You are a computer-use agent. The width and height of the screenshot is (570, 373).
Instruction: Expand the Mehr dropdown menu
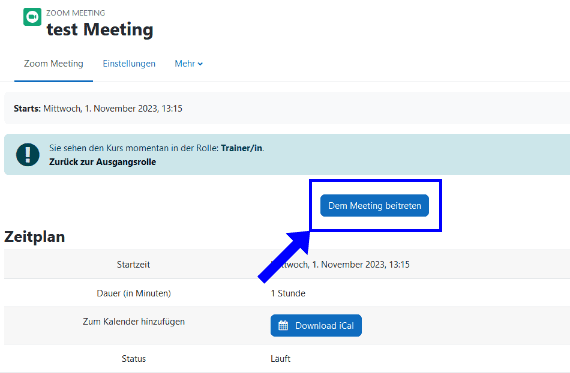(189, 64)
